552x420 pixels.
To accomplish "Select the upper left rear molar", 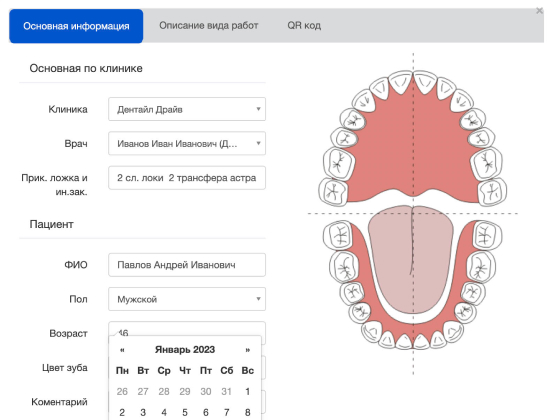I will pyautogui.click(x=333, y=192).
